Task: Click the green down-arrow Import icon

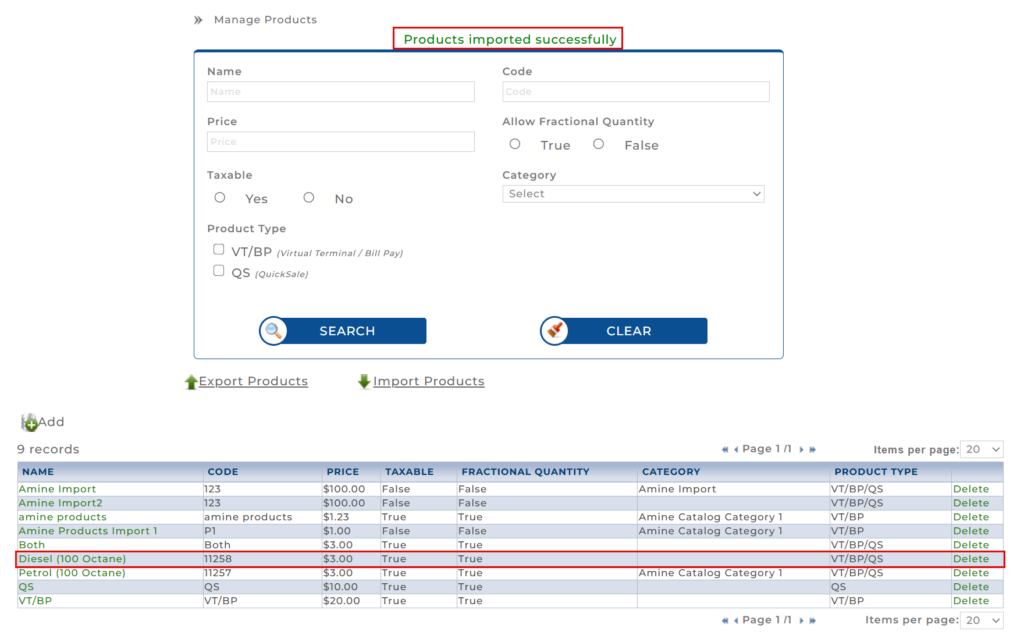Action: pos(364,382)
